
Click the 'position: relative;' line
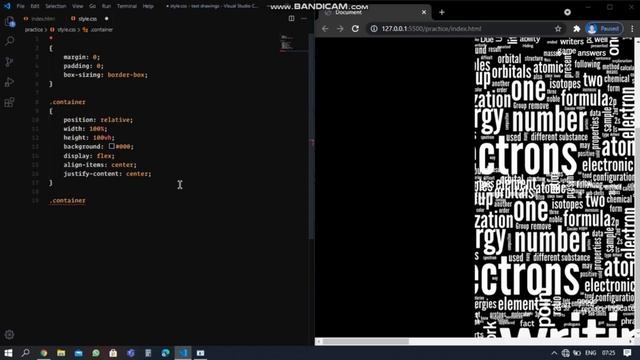[98, 120]
